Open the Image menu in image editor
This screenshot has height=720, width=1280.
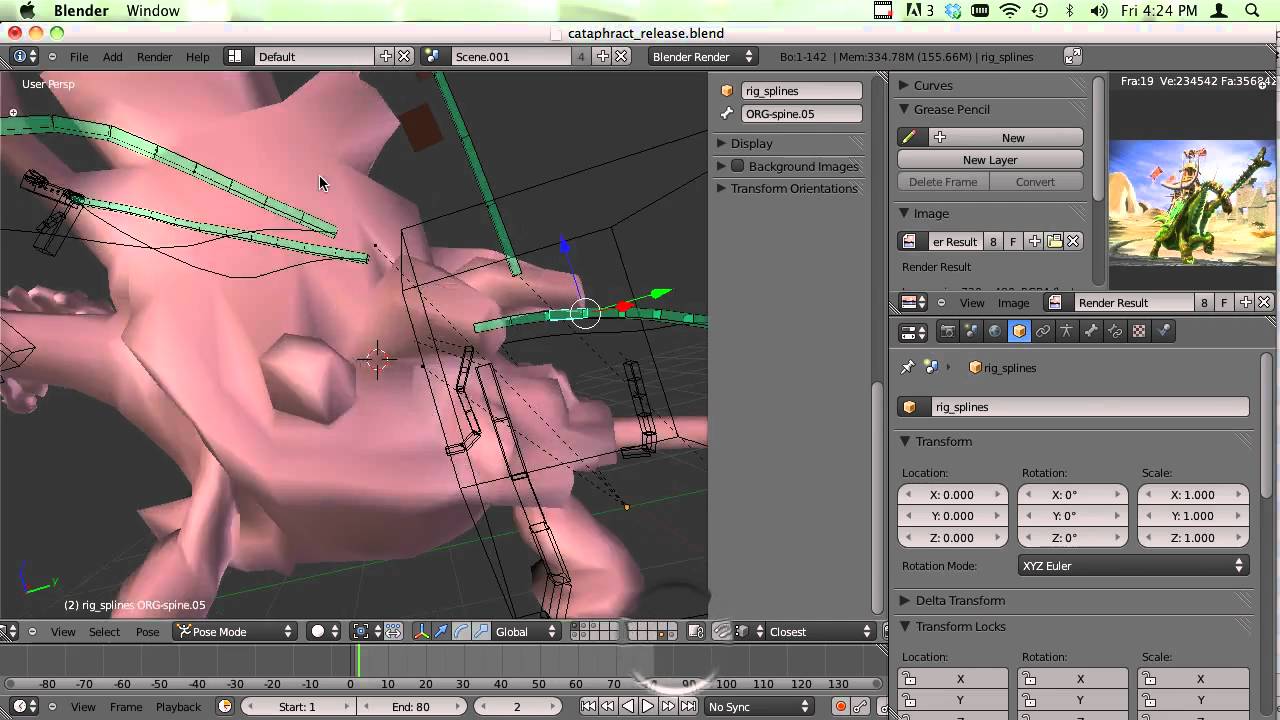1013,302
